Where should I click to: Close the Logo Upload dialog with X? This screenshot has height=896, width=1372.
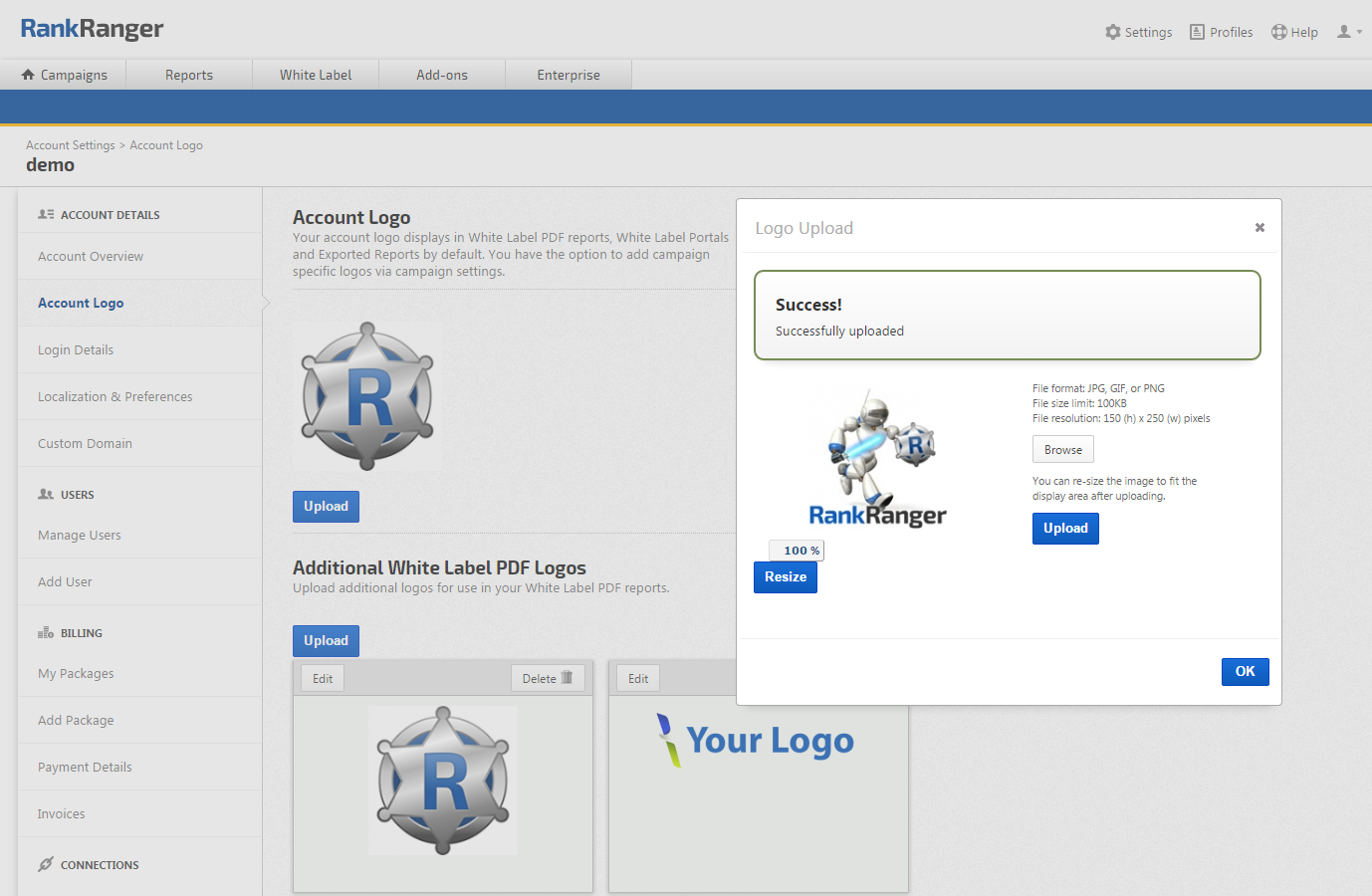point(1259,228)
